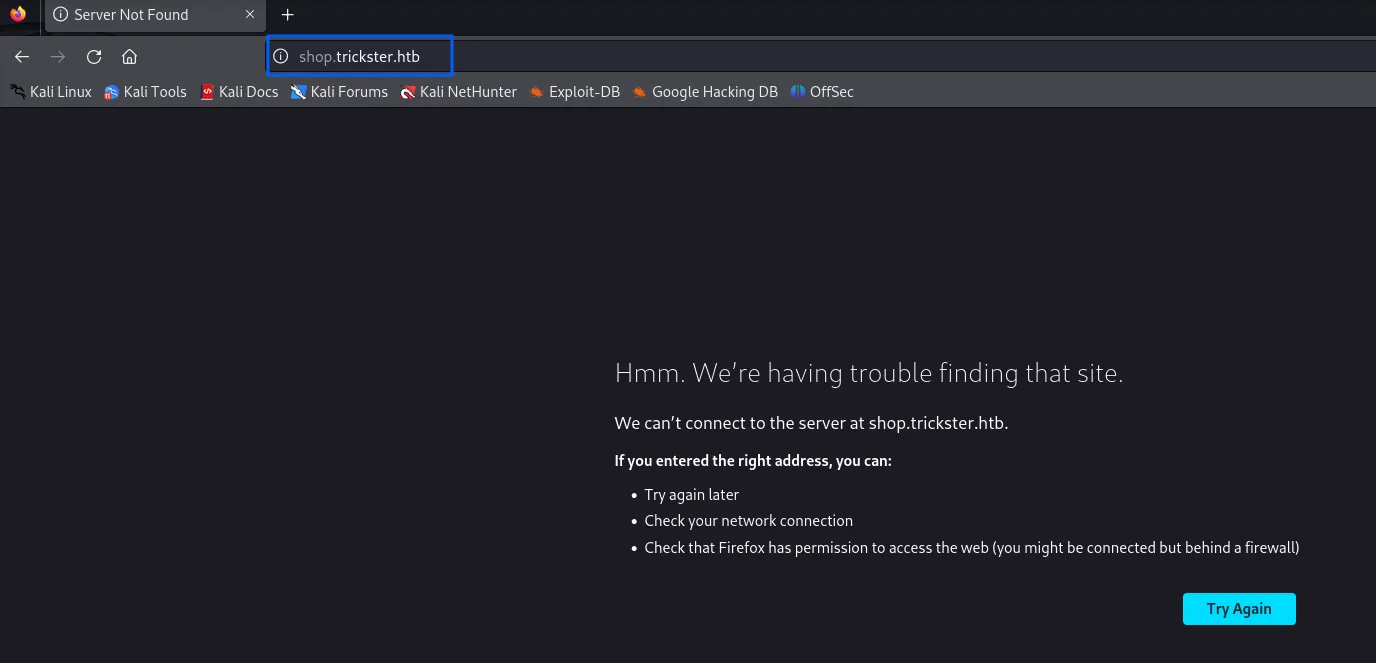Click "Check your network connection" bullet text

749,521
